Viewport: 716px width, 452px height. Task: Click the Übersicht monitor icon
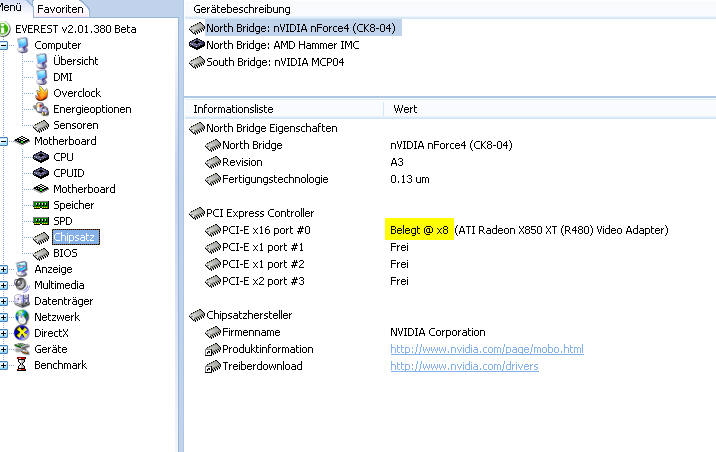(x=42, y=61)
